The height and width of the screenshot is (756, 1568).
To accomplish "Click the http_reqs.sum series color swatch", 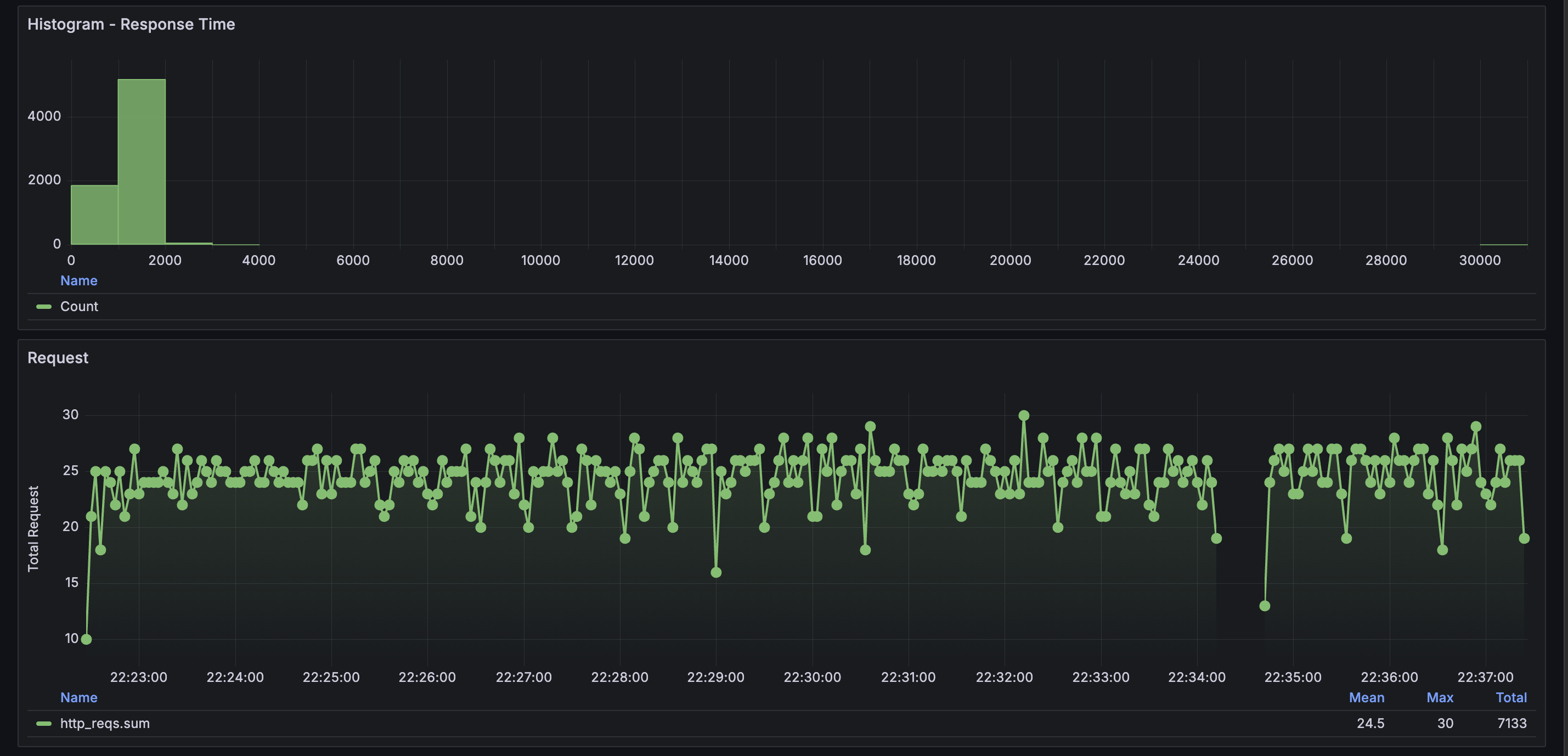I will click(x=44, y=724).
